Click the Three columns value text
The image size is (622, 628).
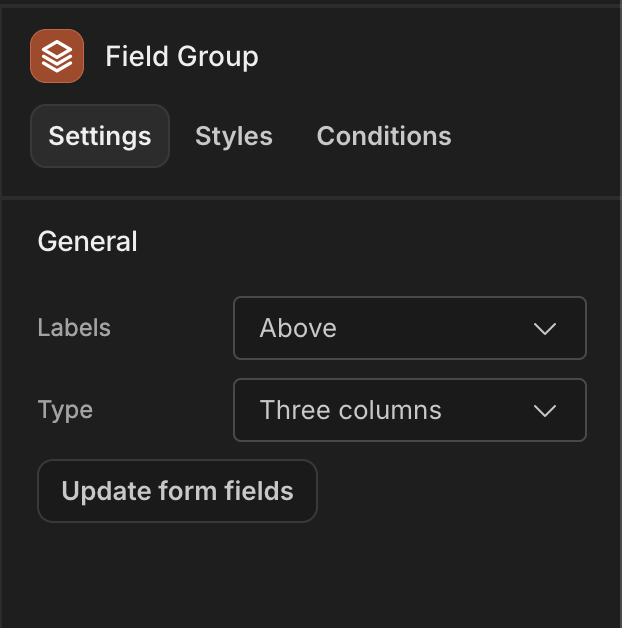point(350,410)
